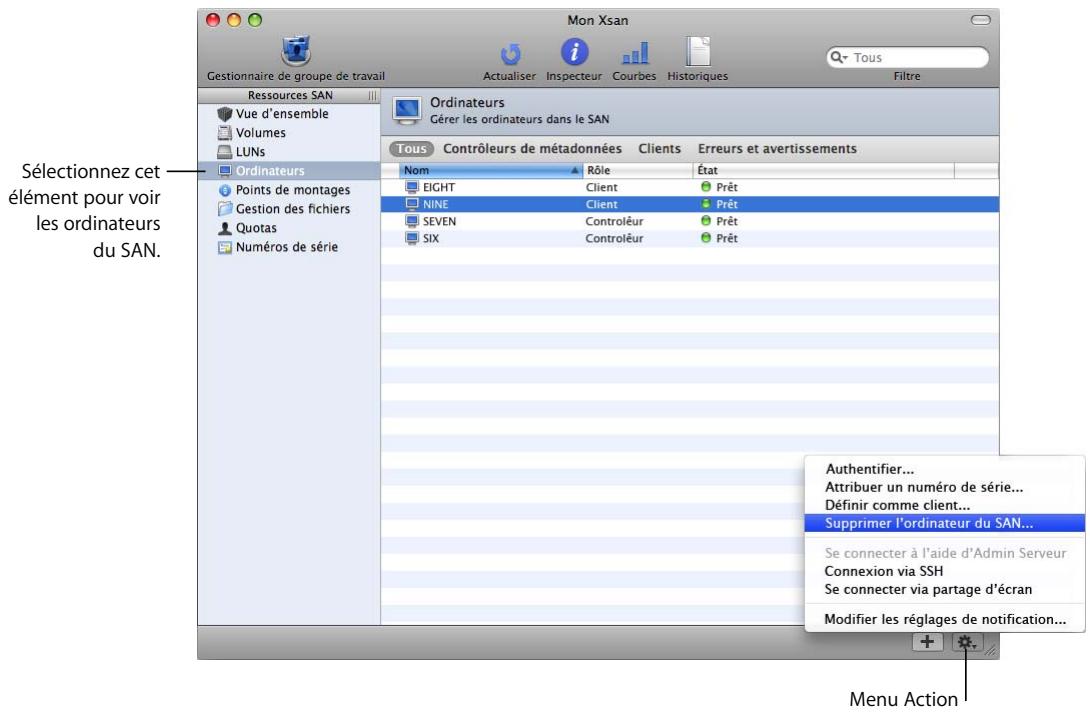Choose Modifier les réglages de notification...
1090x715 pixels.
(945, 619)
